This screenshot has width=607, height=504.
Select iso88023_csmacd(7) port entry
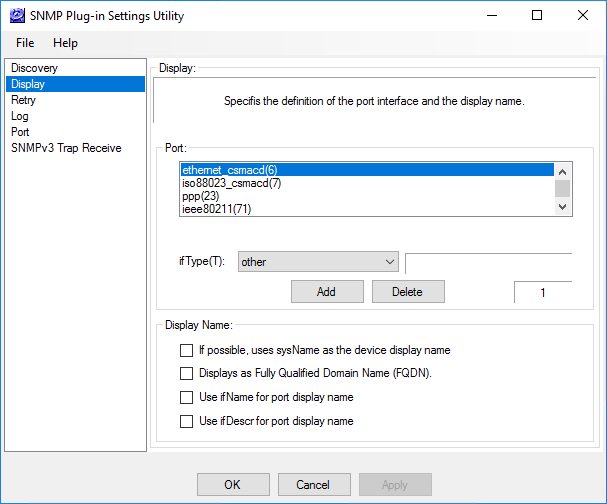point(231,183)
